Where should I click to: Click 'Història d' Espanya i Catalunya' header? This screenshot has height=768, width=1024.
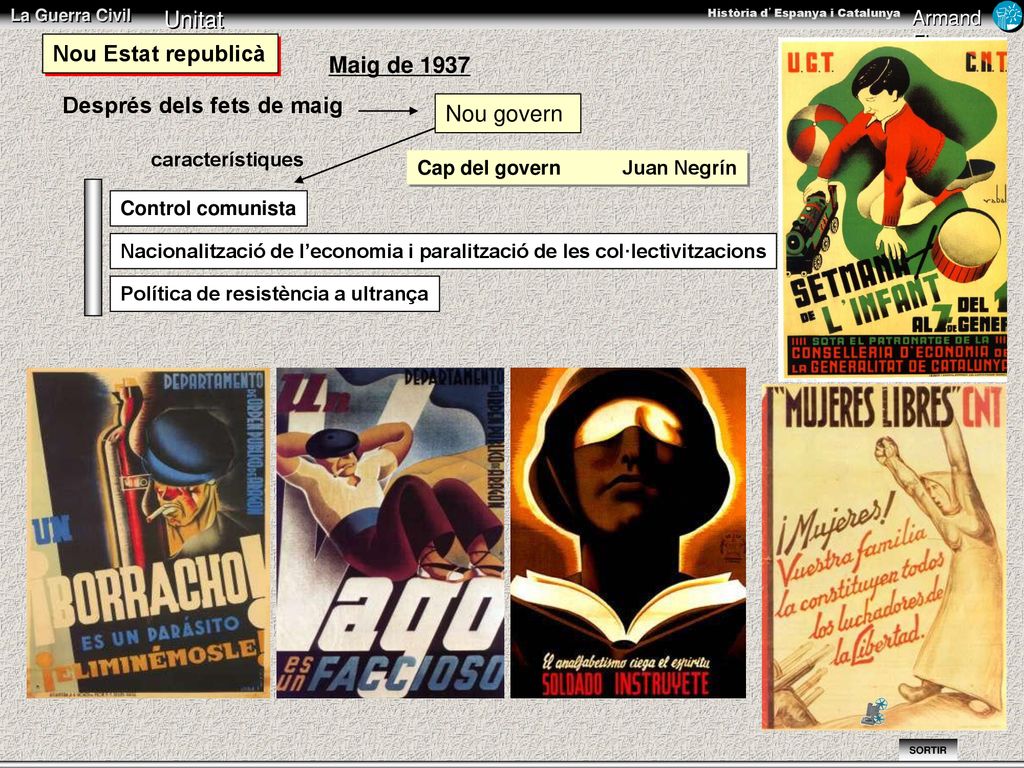(x=803, y=13)
